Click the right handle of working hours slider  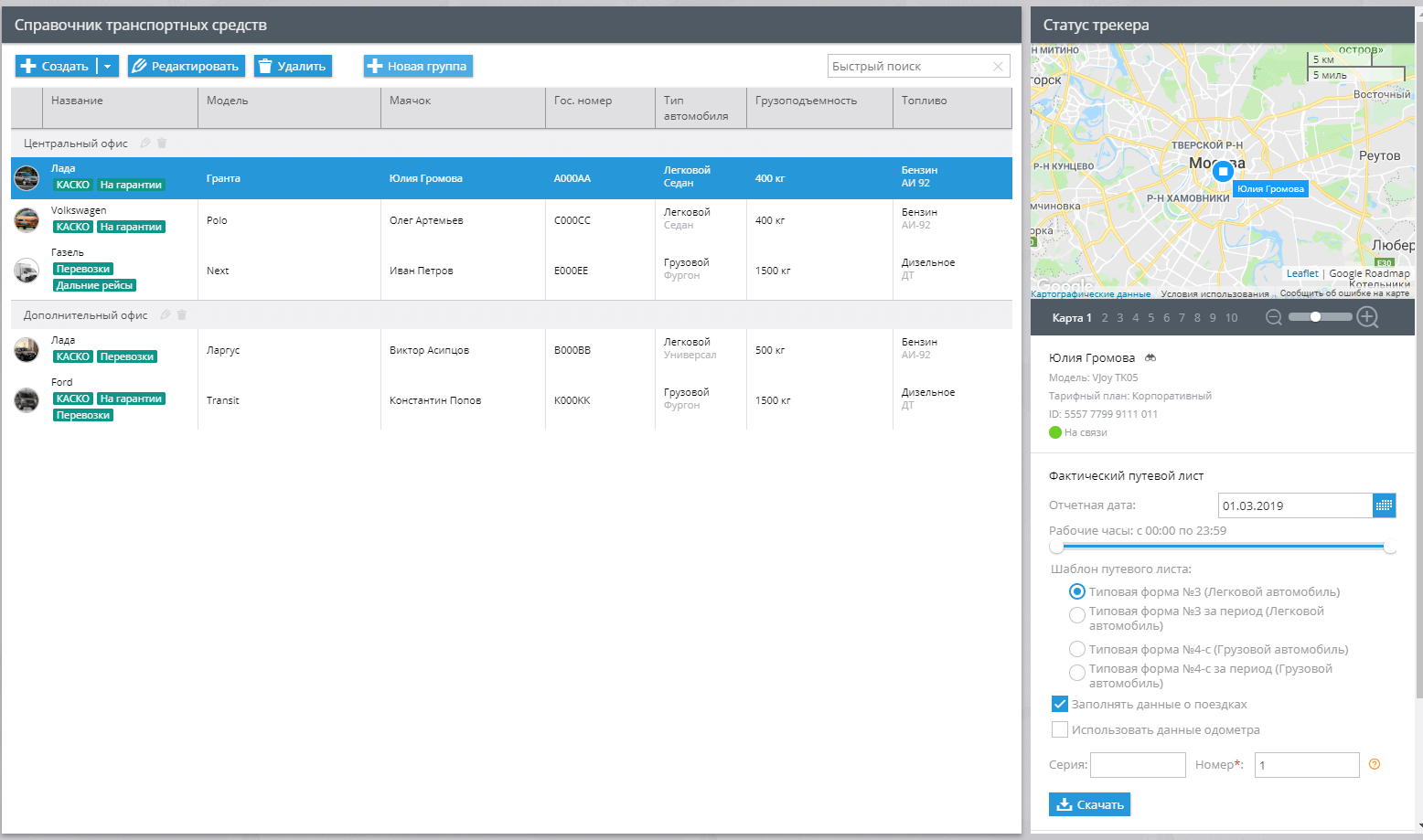click(x=1389, y=547)
